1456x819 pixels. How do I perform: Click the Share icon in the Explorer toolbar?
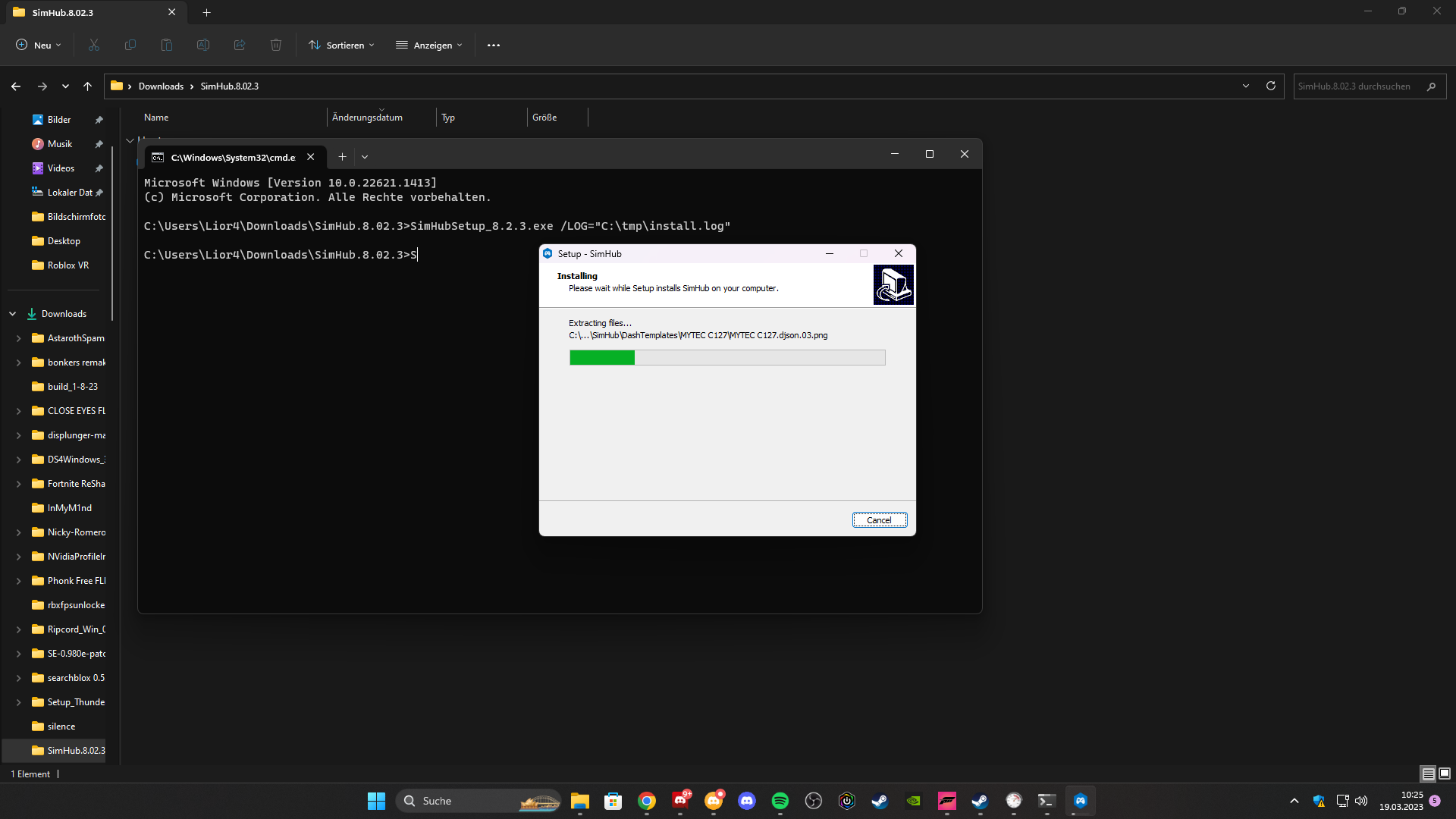tap(239, 45)
